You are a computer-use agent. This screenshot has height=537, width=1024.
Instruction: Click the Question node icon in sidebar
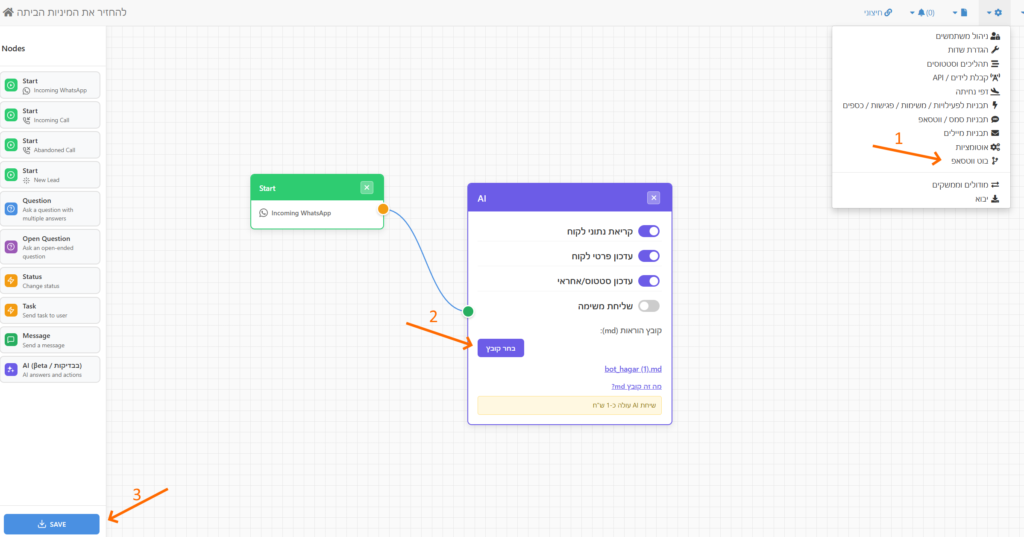[11, 209]
